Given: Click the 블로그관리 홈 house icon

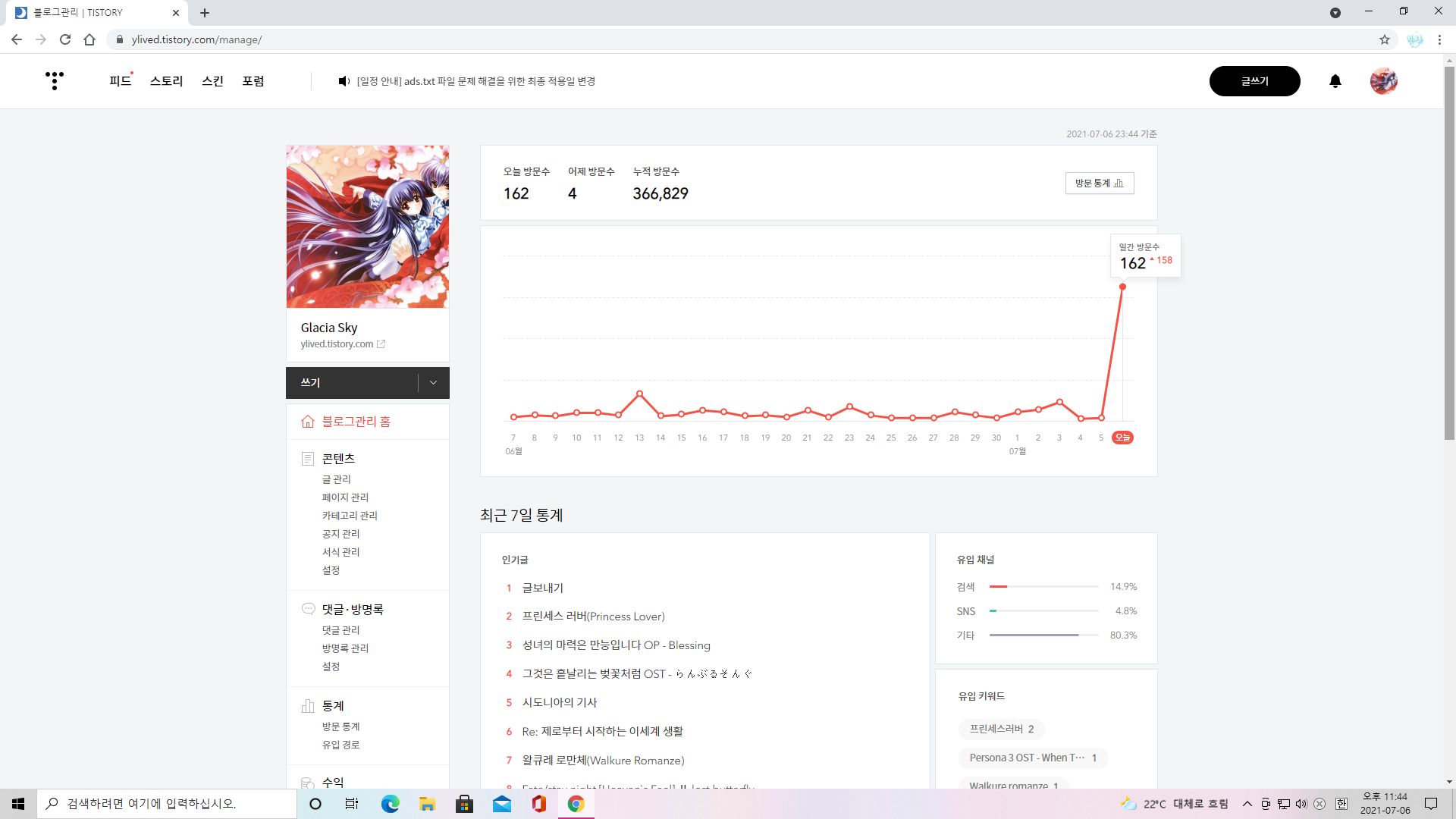Looking at the screenshot, I should click(308, 422).
